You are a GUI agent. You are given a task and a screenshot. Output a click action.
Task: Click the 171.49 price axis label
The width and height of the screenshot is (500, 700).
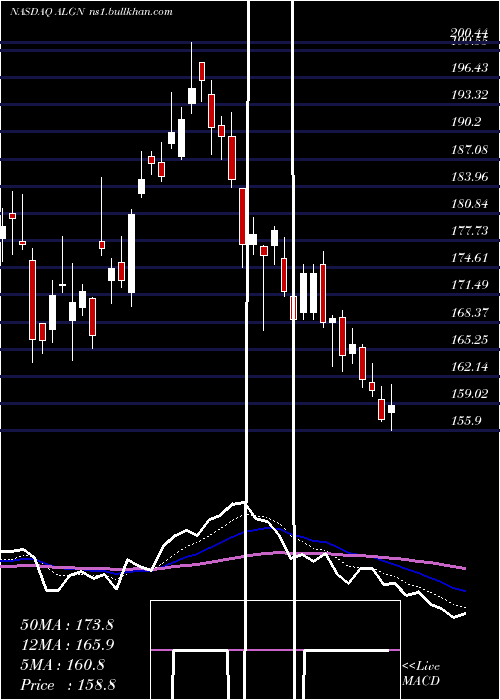click(x=469, y=285)
